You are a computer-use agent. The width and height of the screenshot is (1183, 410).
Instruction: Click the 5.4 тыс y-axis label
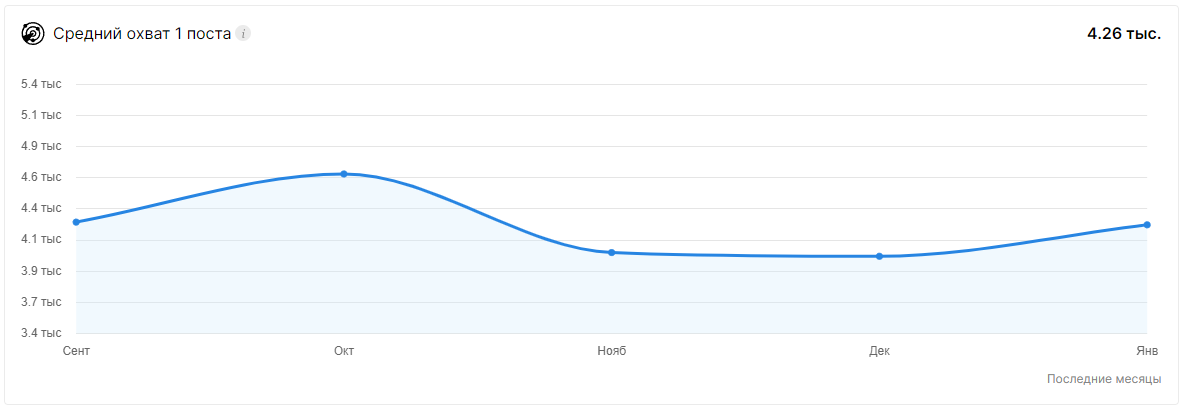point(41,84)
